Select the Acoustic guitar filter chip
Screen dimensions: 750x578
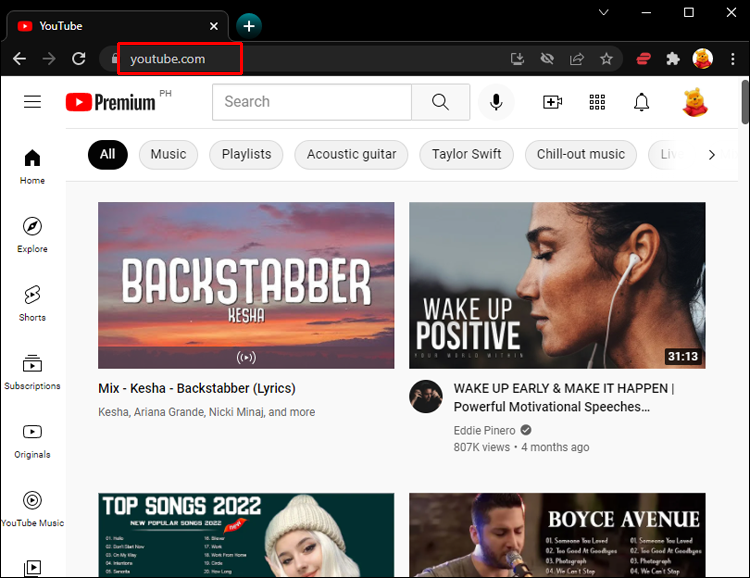click(x=351, y=154)
